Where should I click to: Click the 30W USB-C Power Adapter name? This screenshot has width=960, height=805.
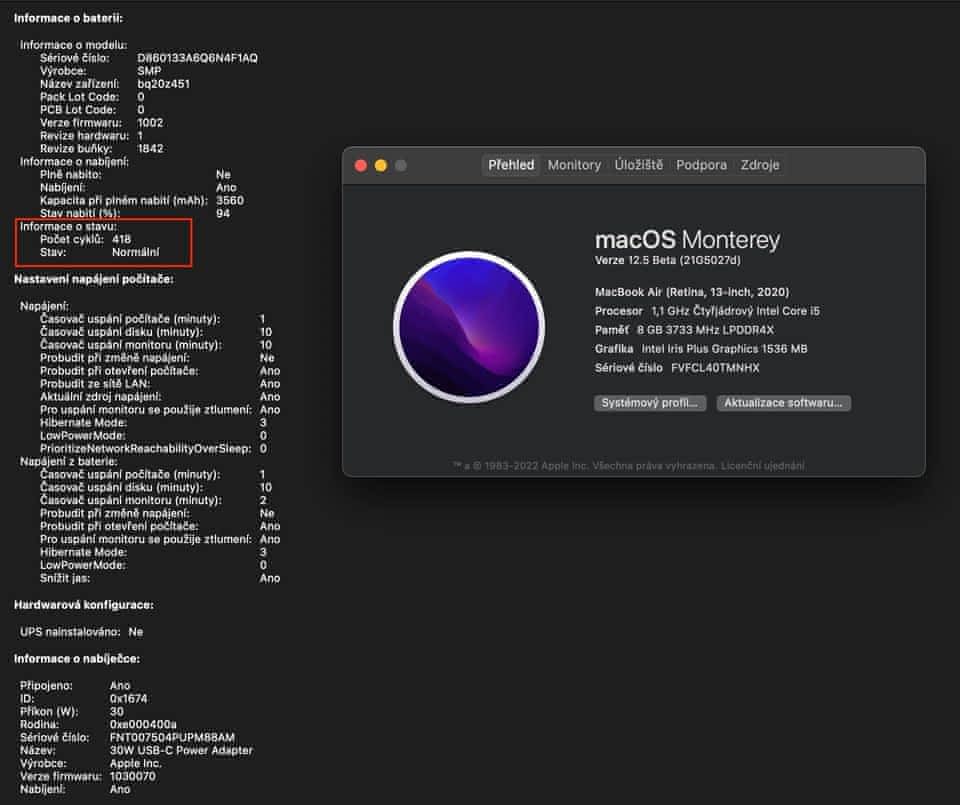coord(181,751)
